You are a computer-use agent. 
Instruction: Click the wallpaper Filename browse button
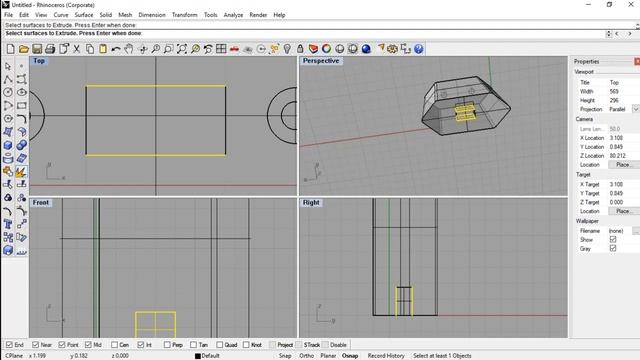click(x=636, y=231)
